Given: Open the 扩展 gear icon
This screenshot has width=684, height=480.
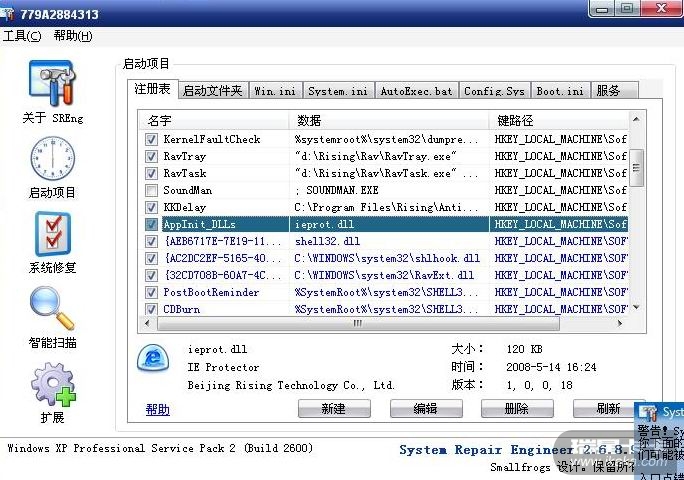Looking at the screenshot, I should point(53,384).
